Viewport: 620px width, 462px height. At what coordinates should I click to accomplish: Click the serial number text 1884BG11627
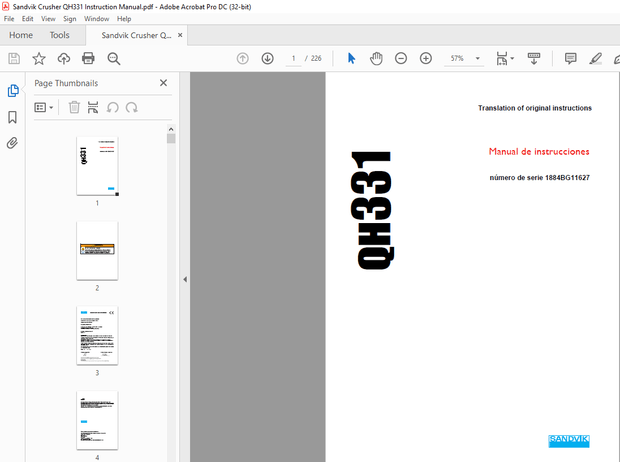pyautogui.click(x=567, y=178)
